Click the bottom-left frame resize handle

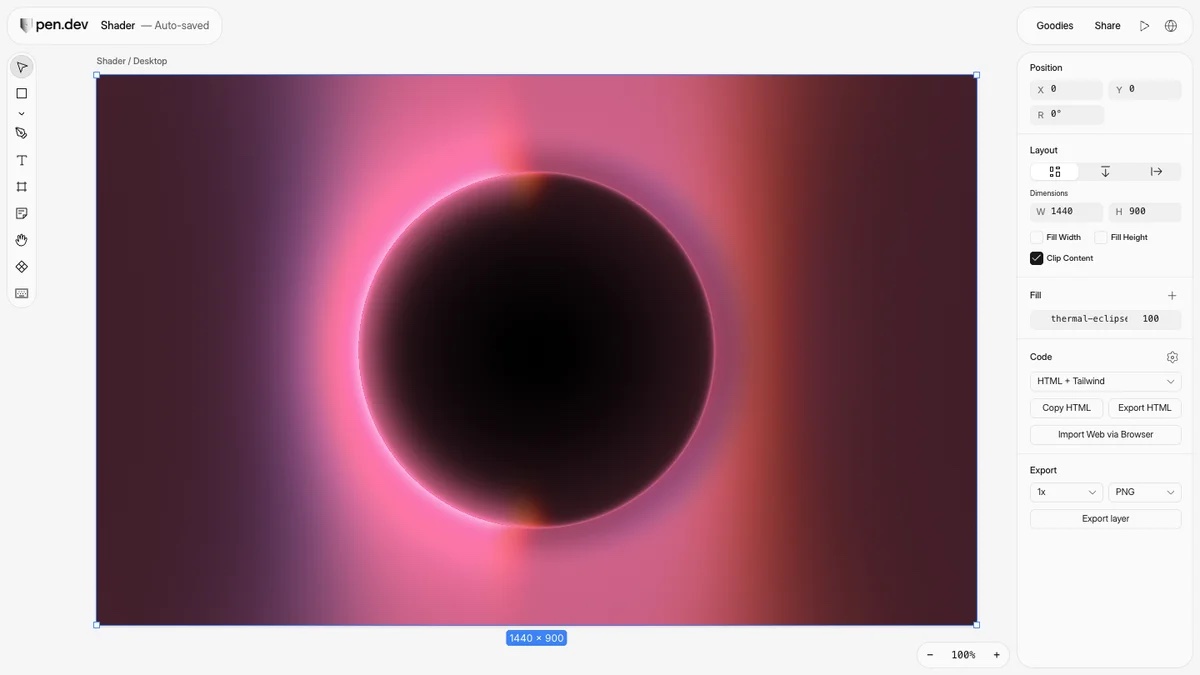pyautogui.click(x=97, y=625)
